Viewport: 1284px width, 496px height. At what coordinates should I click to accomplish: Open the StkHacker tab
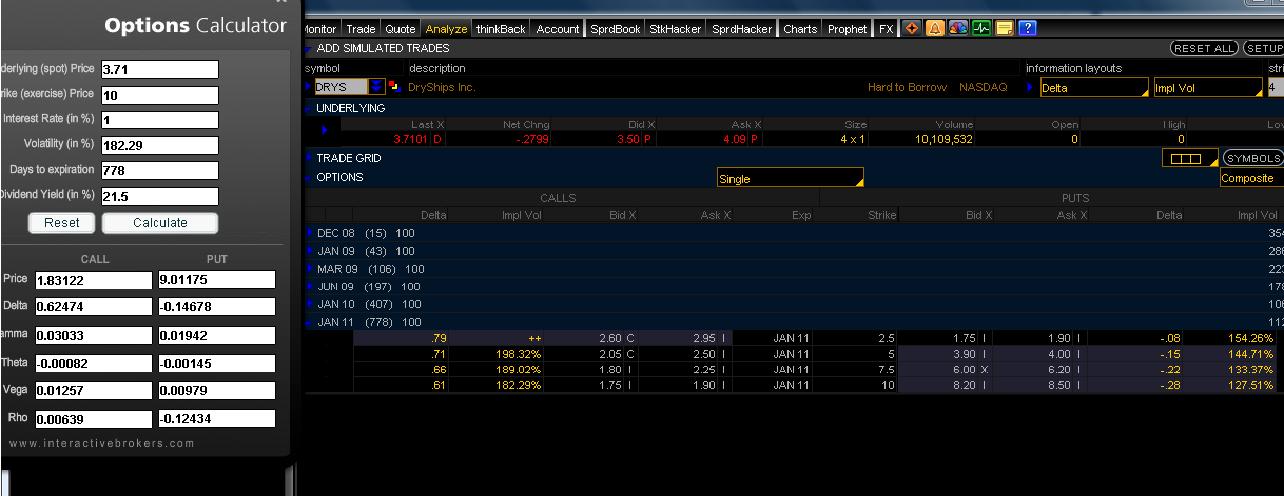(x=676, y=29)
